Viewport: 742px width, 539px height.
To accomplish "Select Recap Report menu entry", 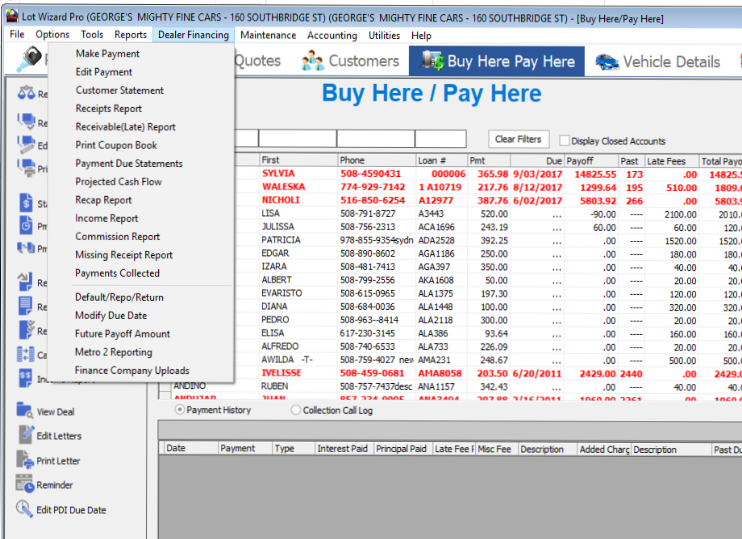I will [x=103, y=200].
